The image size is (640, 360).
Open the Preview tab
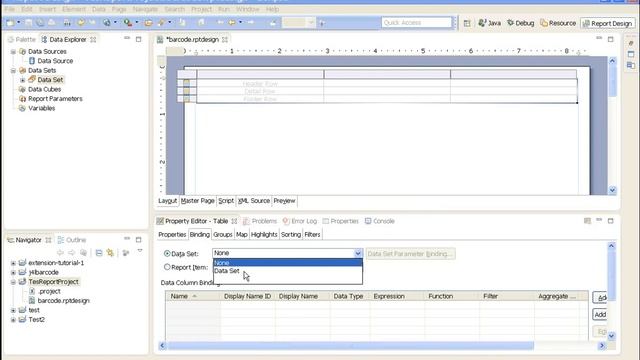coord(284,201)
